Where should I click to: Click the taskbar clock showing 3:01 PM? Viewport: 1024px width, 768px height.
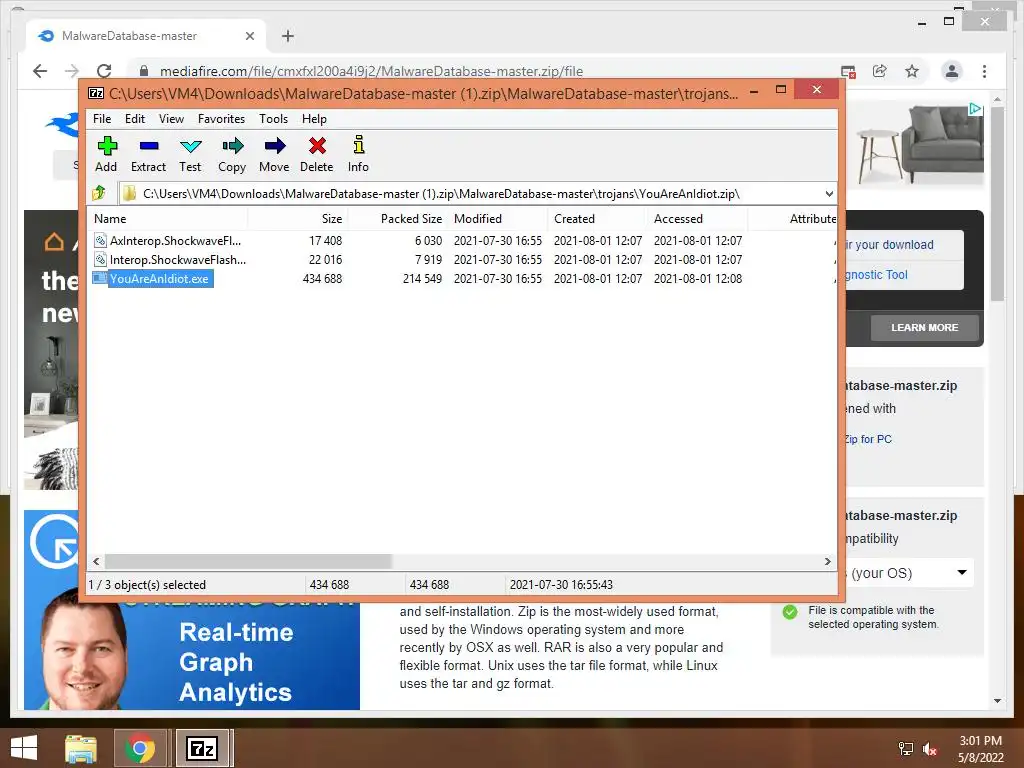[x=980, y=749]
